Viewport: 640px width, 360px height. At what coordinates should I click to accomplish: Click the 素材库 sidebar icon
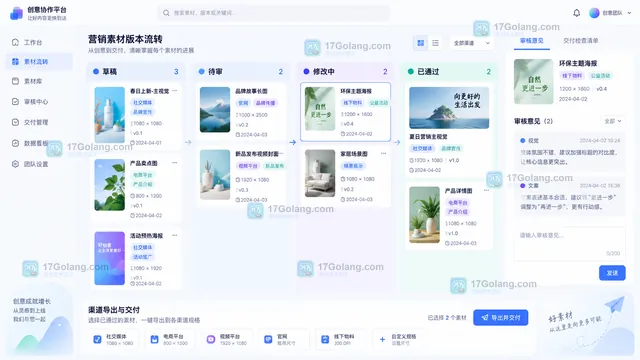pyautogui.click(x=16, y=81)
